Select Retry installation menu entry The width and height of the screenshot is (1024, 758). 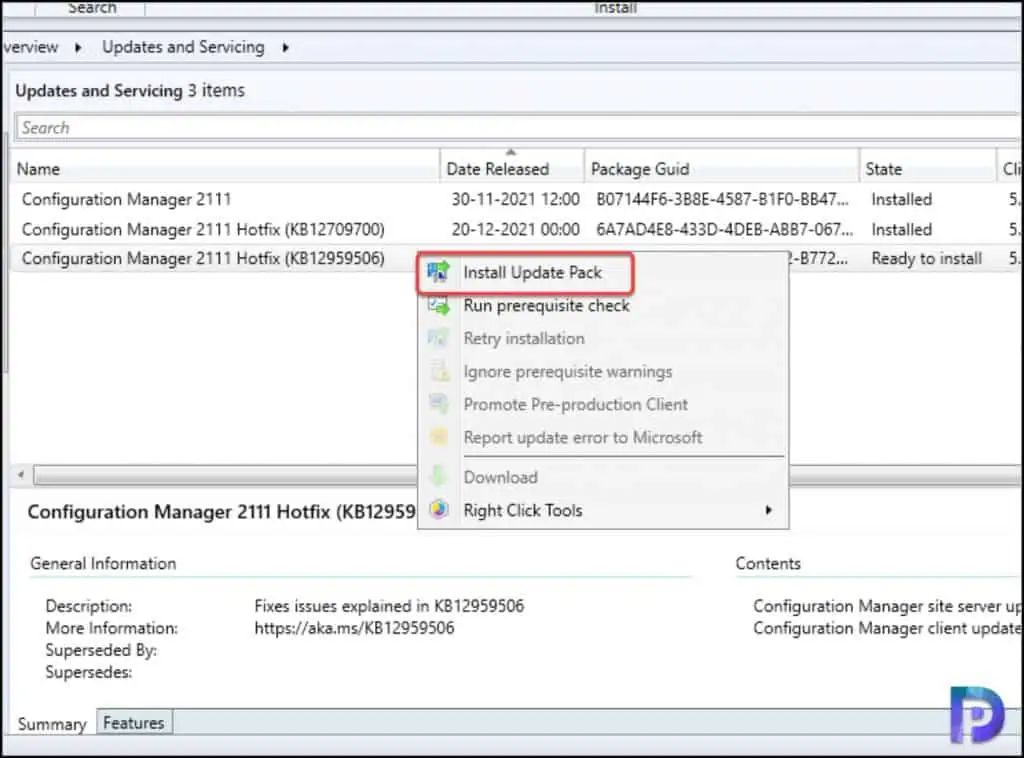pyautogui.click(x=524, y=338)
